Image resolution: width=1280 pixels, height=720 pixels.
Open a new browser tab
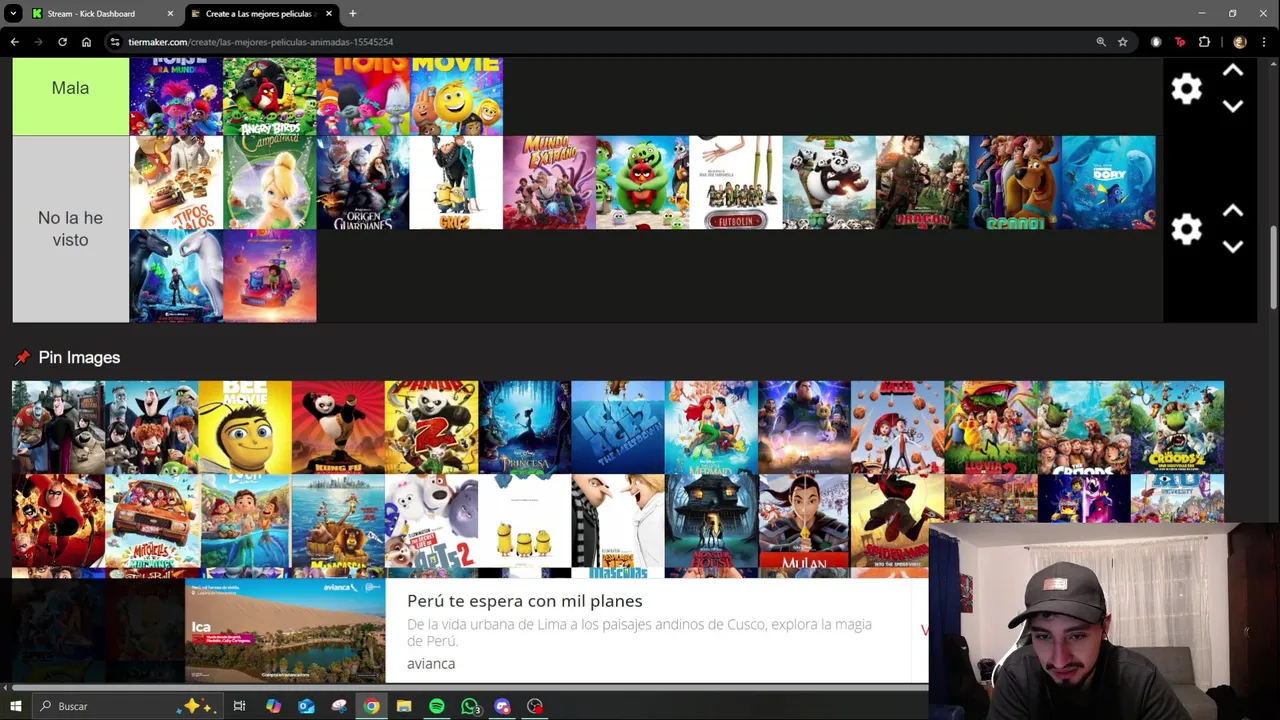click(x=352, y=14)
